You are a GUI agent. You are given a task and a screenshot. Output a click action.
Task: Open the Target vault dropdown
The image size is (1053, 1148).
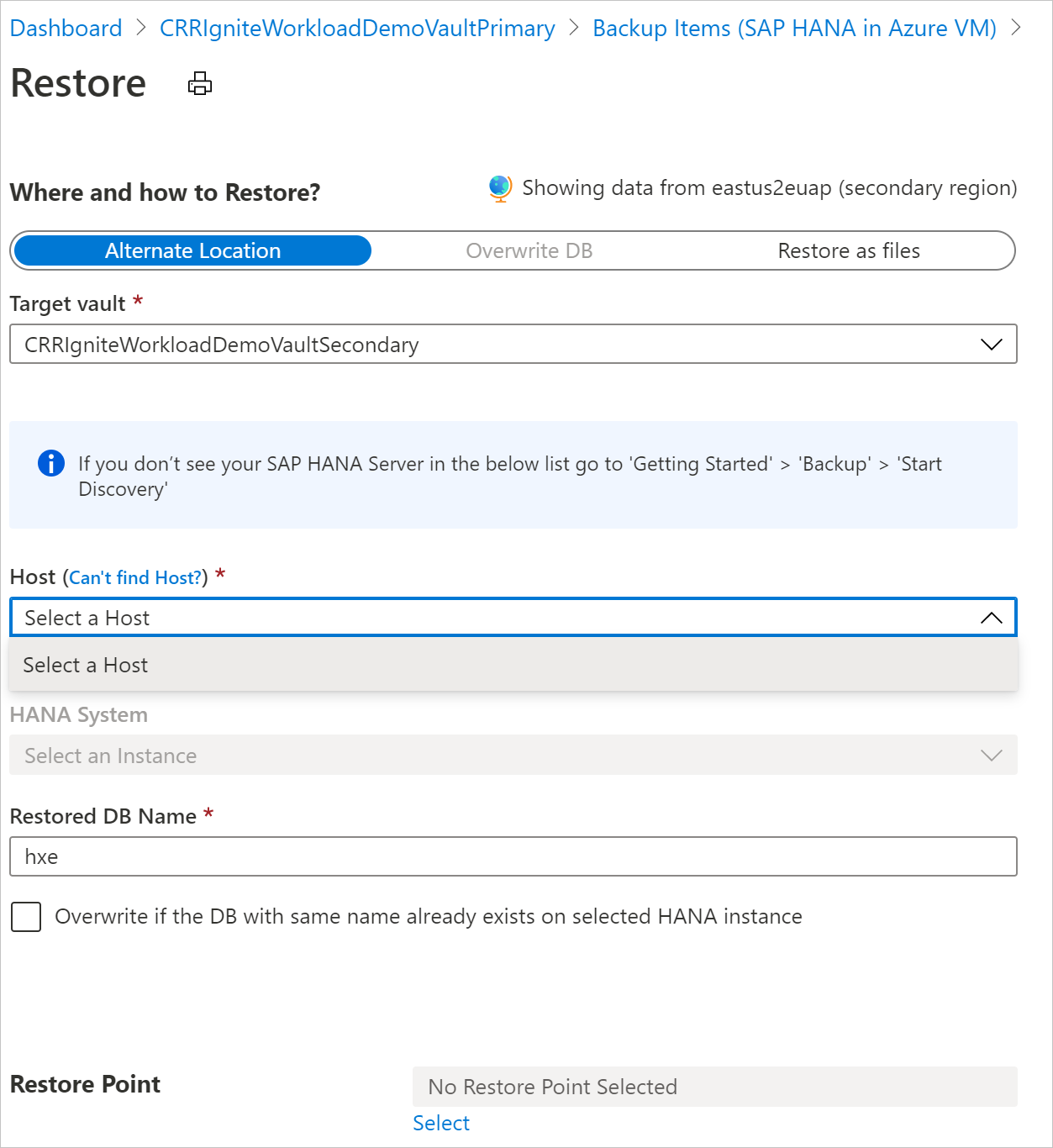coord(991,344)
